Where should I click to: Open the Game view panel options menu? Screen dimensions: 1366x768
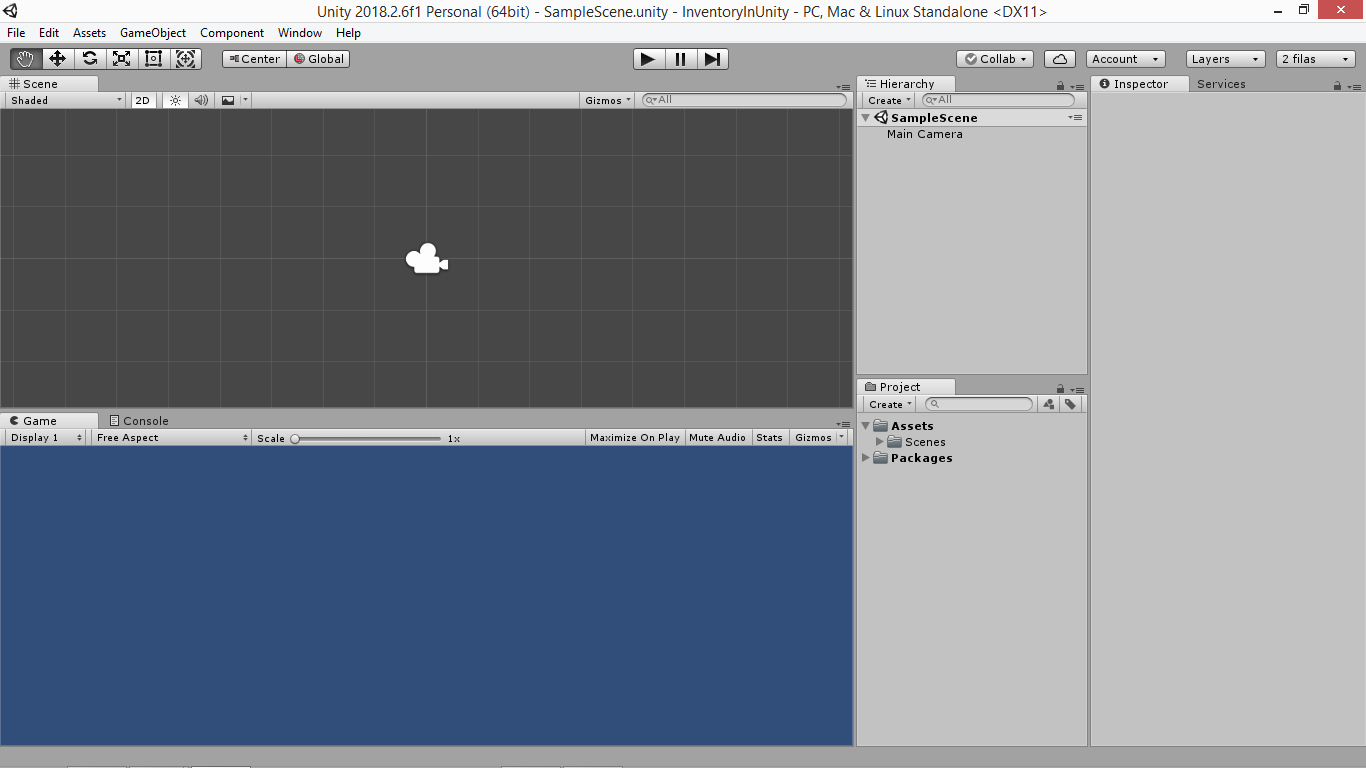point(844,424)
